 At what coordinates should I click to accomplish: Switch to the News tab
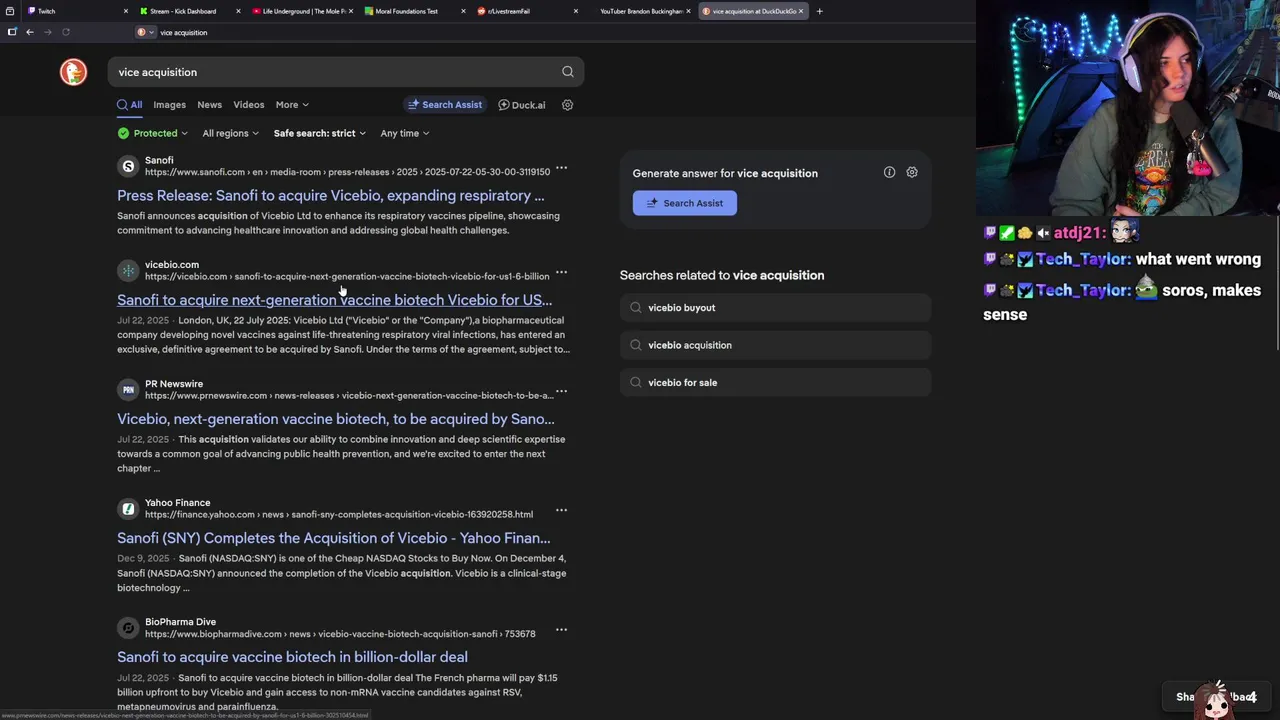click(209, 105)
